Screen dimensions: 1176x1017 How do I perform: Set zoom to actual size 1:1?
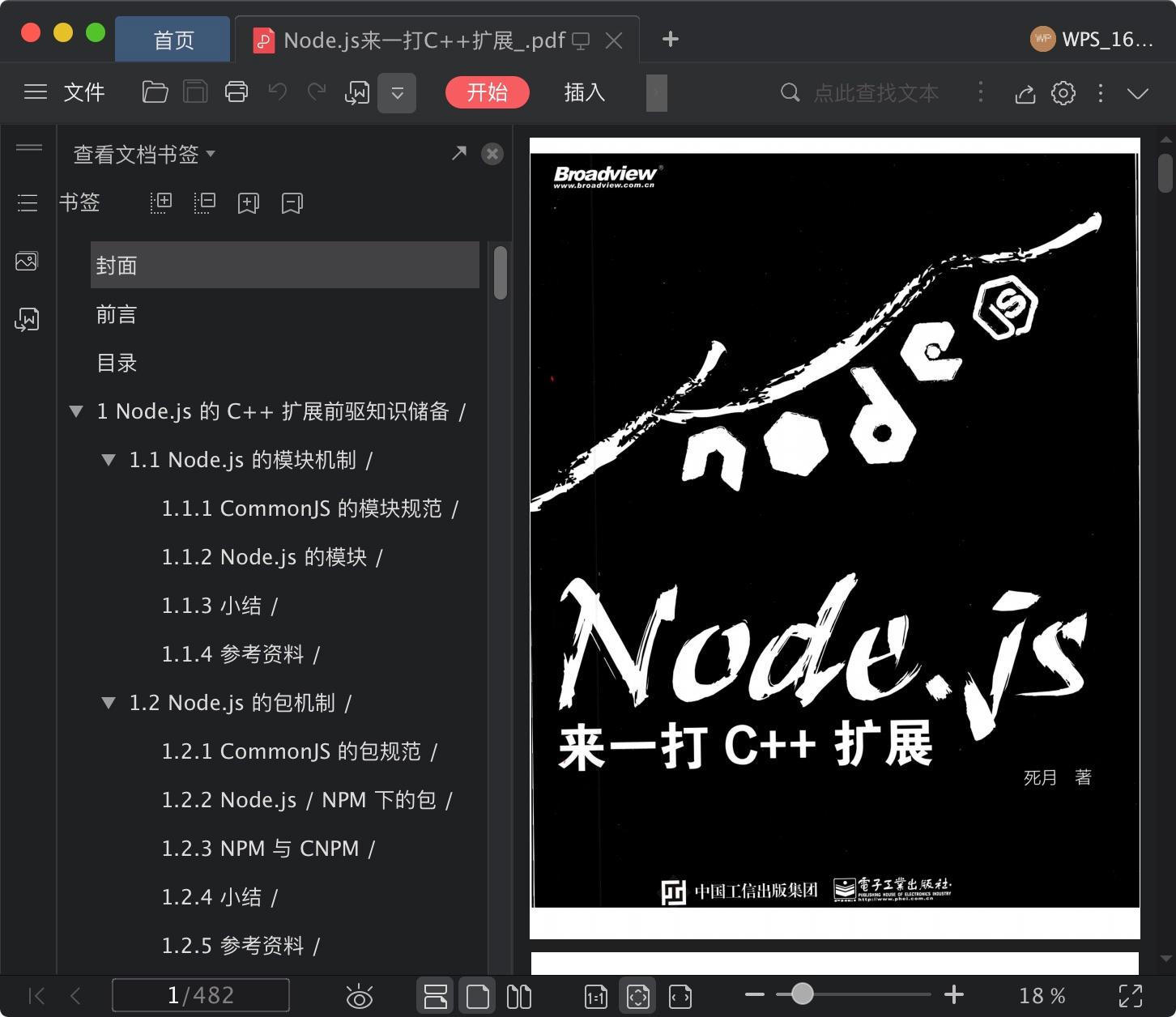[x=596, y=996]
